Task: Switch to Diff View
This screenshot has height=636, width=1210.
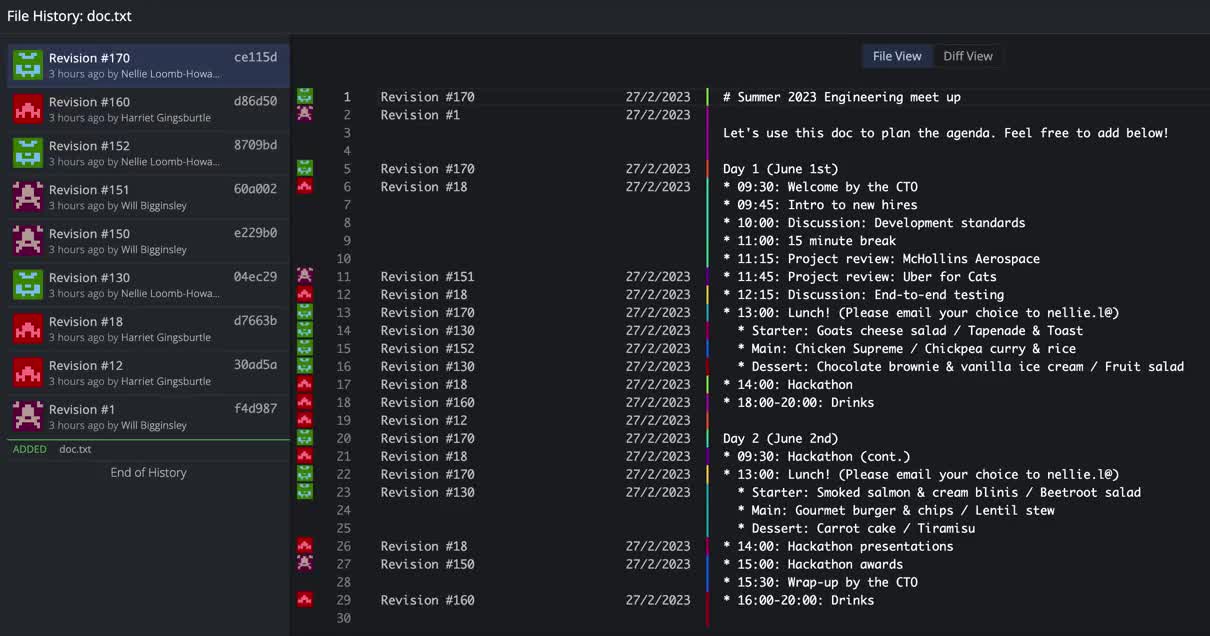Action: (967, 56)
